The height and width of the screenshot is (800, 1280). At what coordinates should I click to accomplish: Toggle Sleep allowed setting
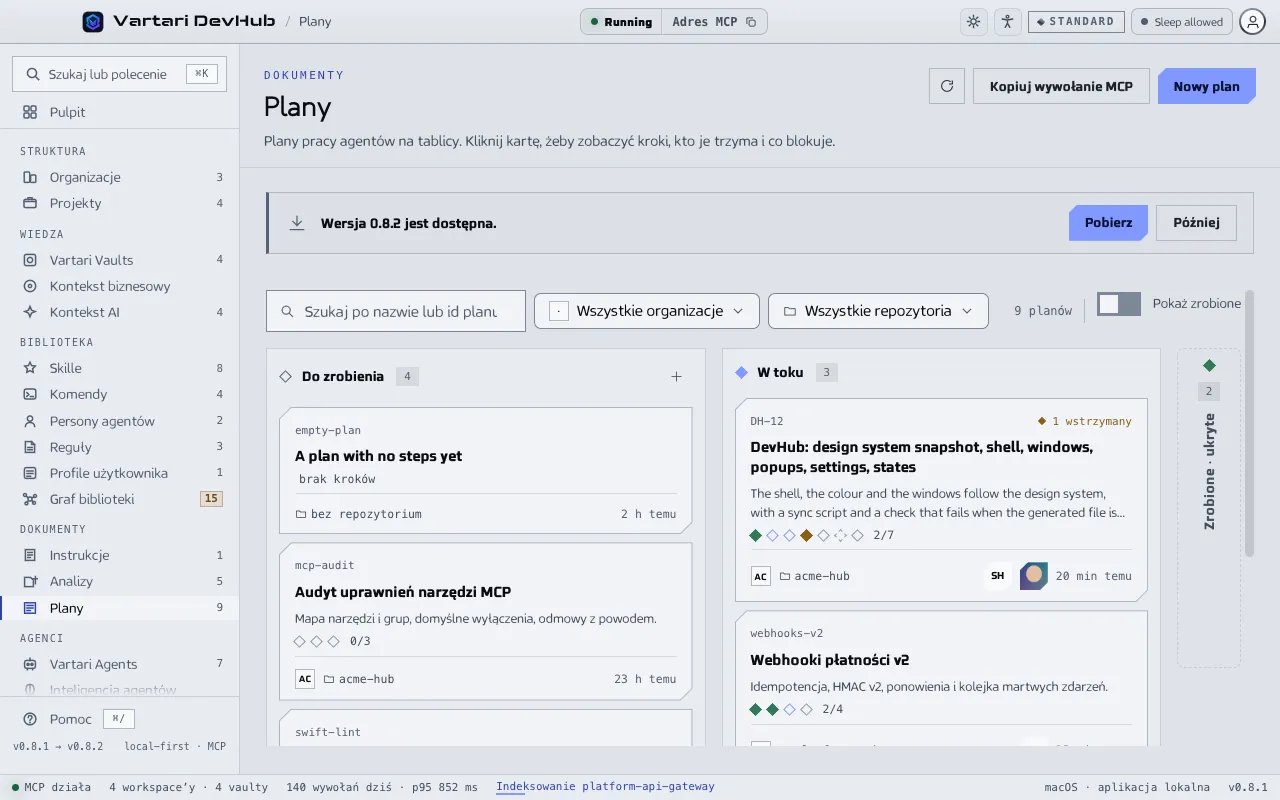1181,21
